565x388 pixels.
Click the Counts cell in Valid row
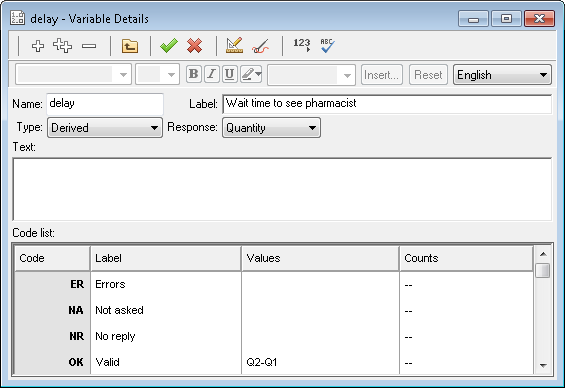466,362
